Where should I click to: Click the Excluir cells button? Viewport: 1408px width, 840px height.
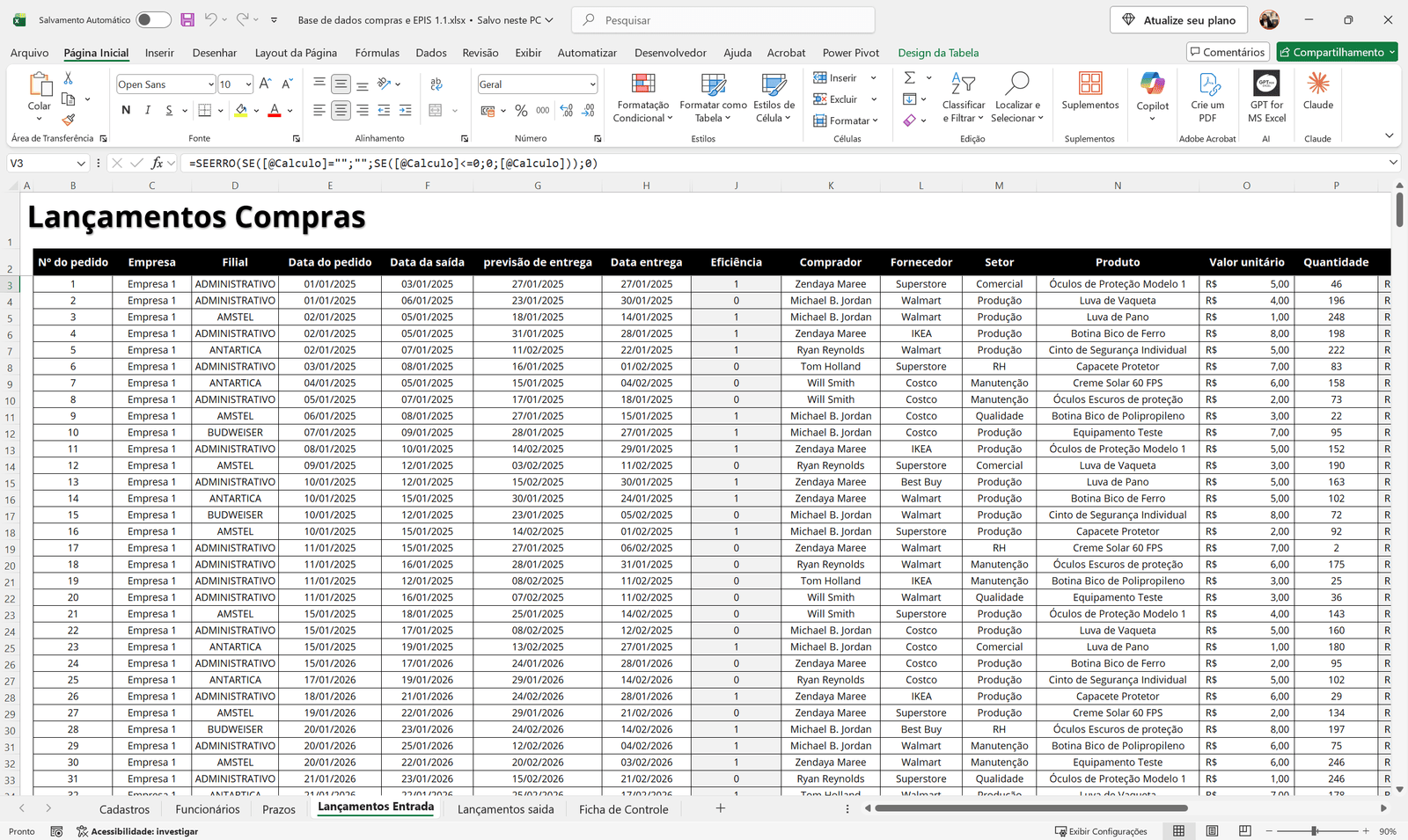[x=835, y=99]
